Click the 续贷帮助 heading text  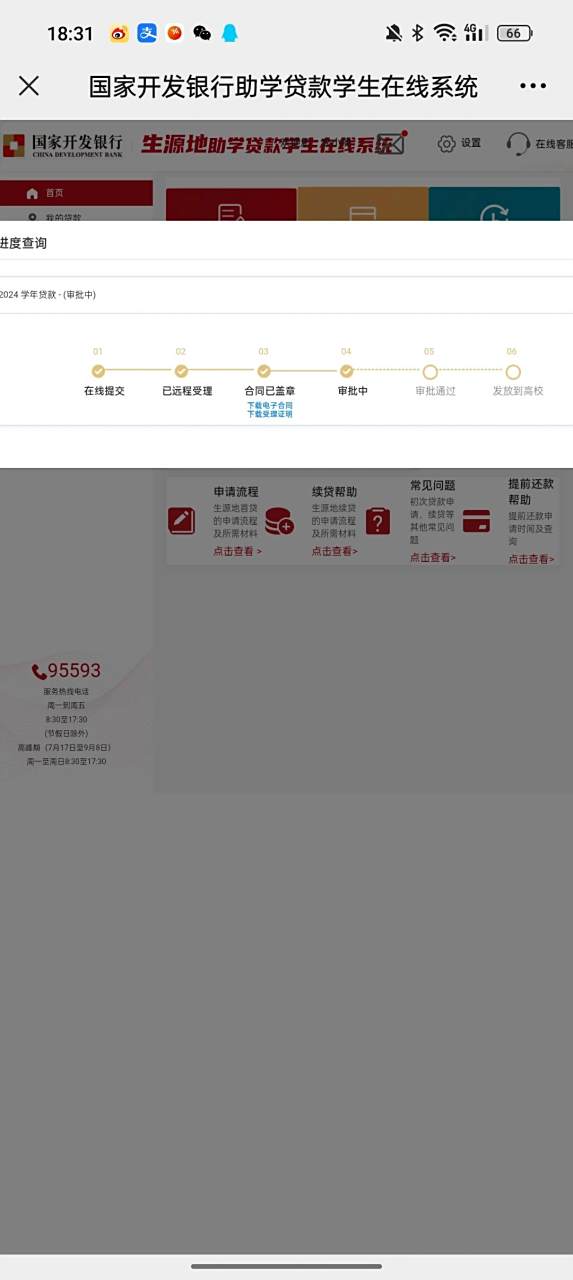334,492
